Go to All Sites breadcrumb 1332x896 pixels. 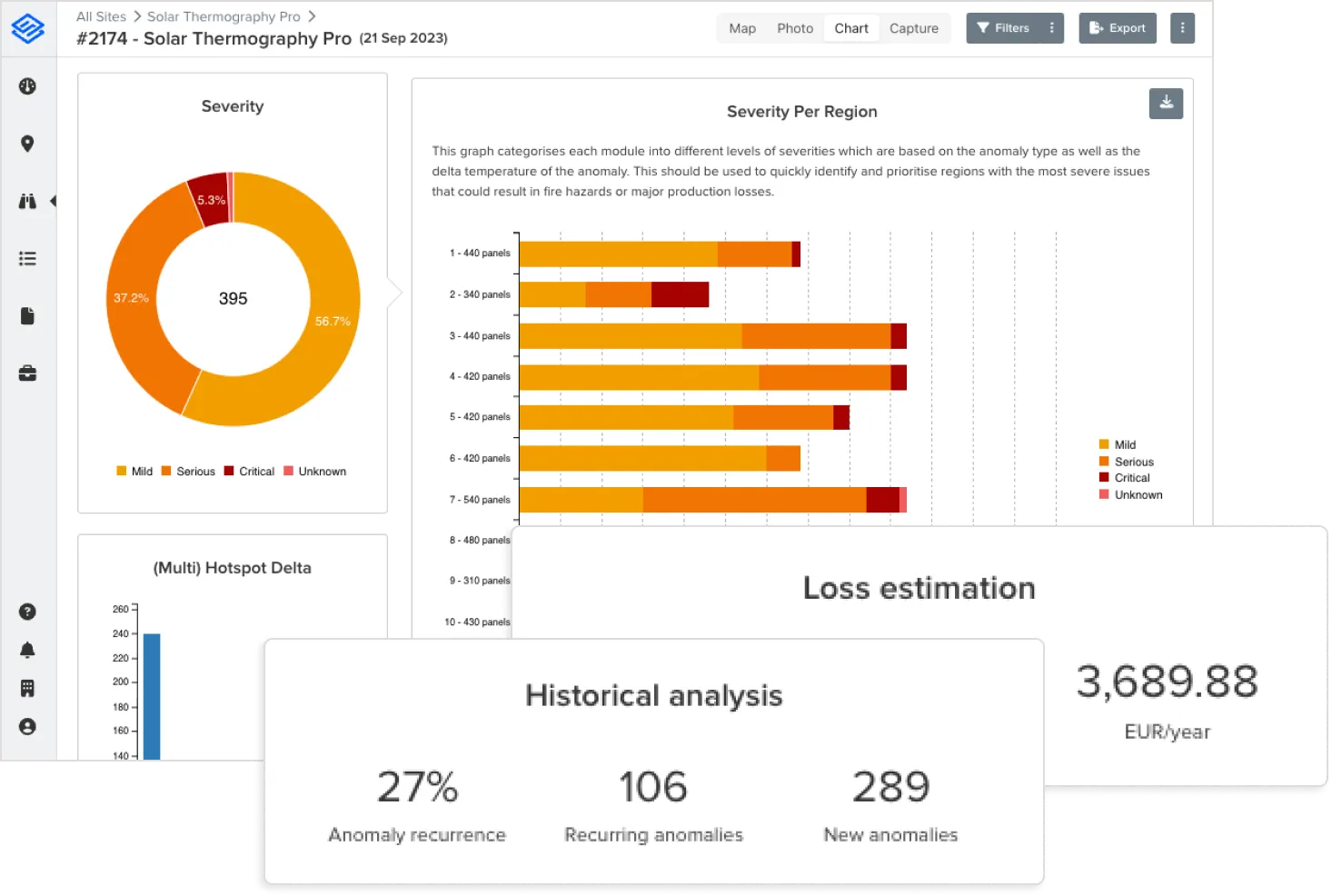pos(101,16)
